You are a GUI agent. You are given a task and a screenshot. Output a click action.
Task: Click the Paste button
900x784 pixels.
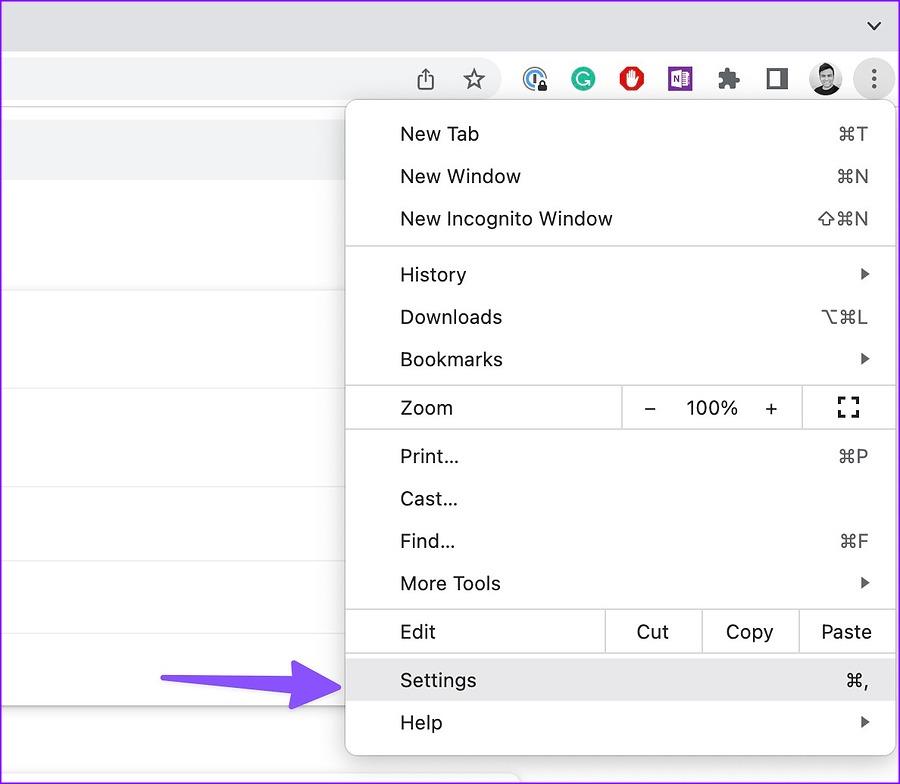(x=846, y=631)
